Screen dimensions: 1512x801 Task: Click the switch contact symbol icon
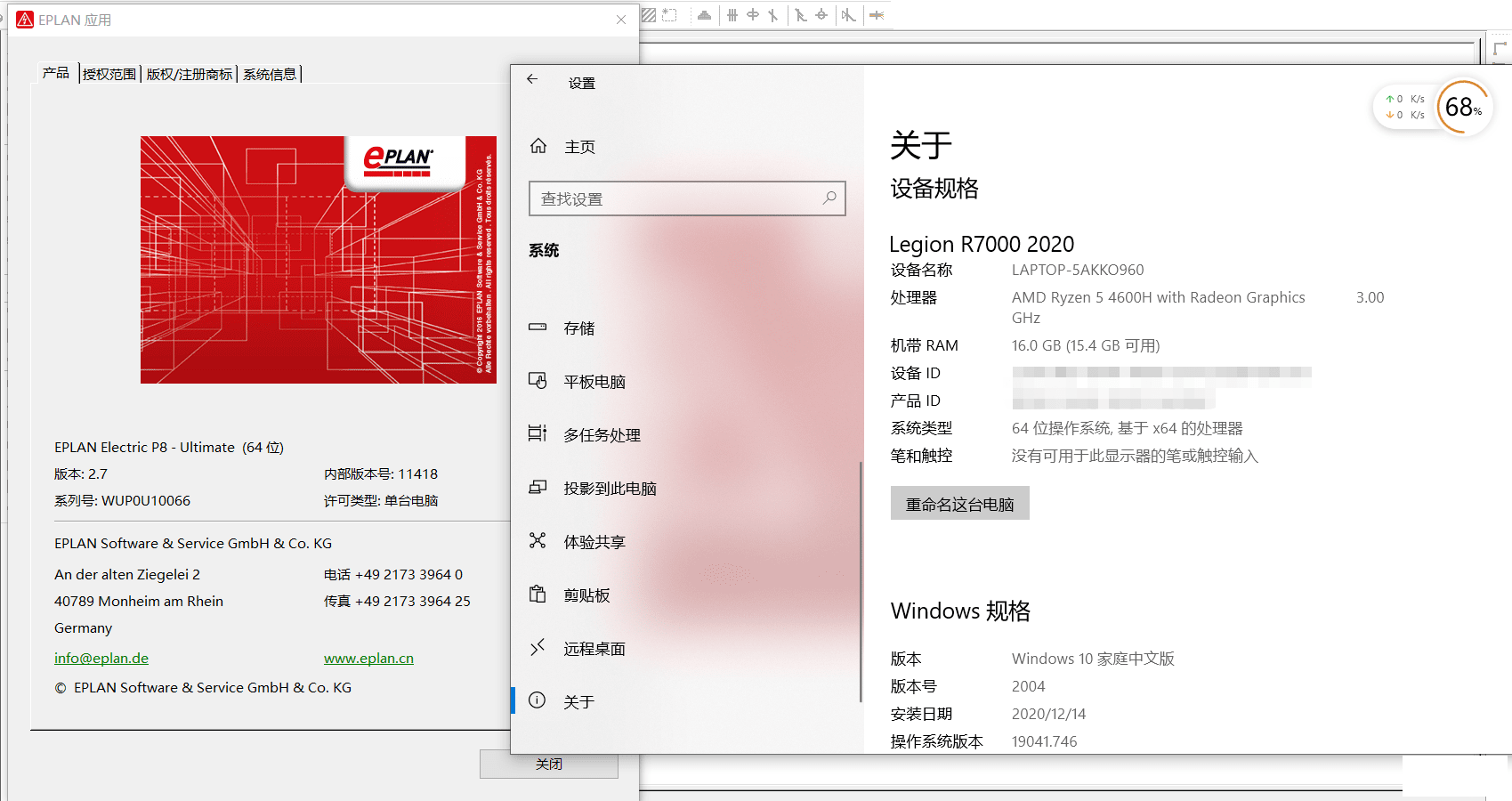801,15
